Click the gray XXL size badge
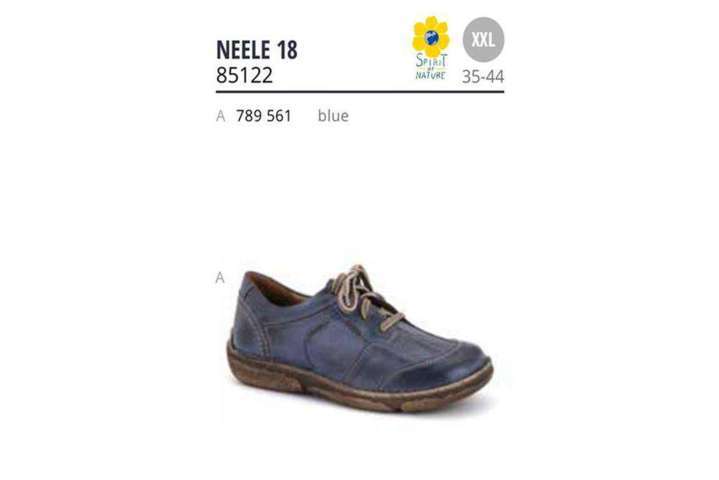 (483, 39)
